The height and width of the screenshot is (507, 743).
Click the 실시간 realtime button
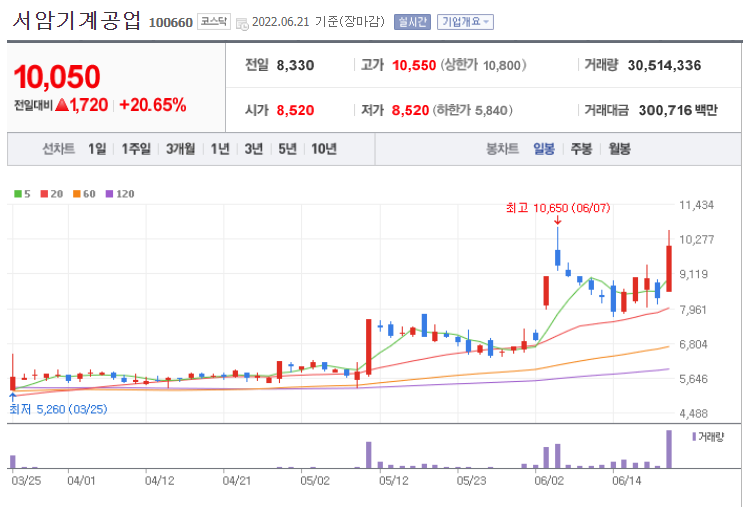pos(412,22)
